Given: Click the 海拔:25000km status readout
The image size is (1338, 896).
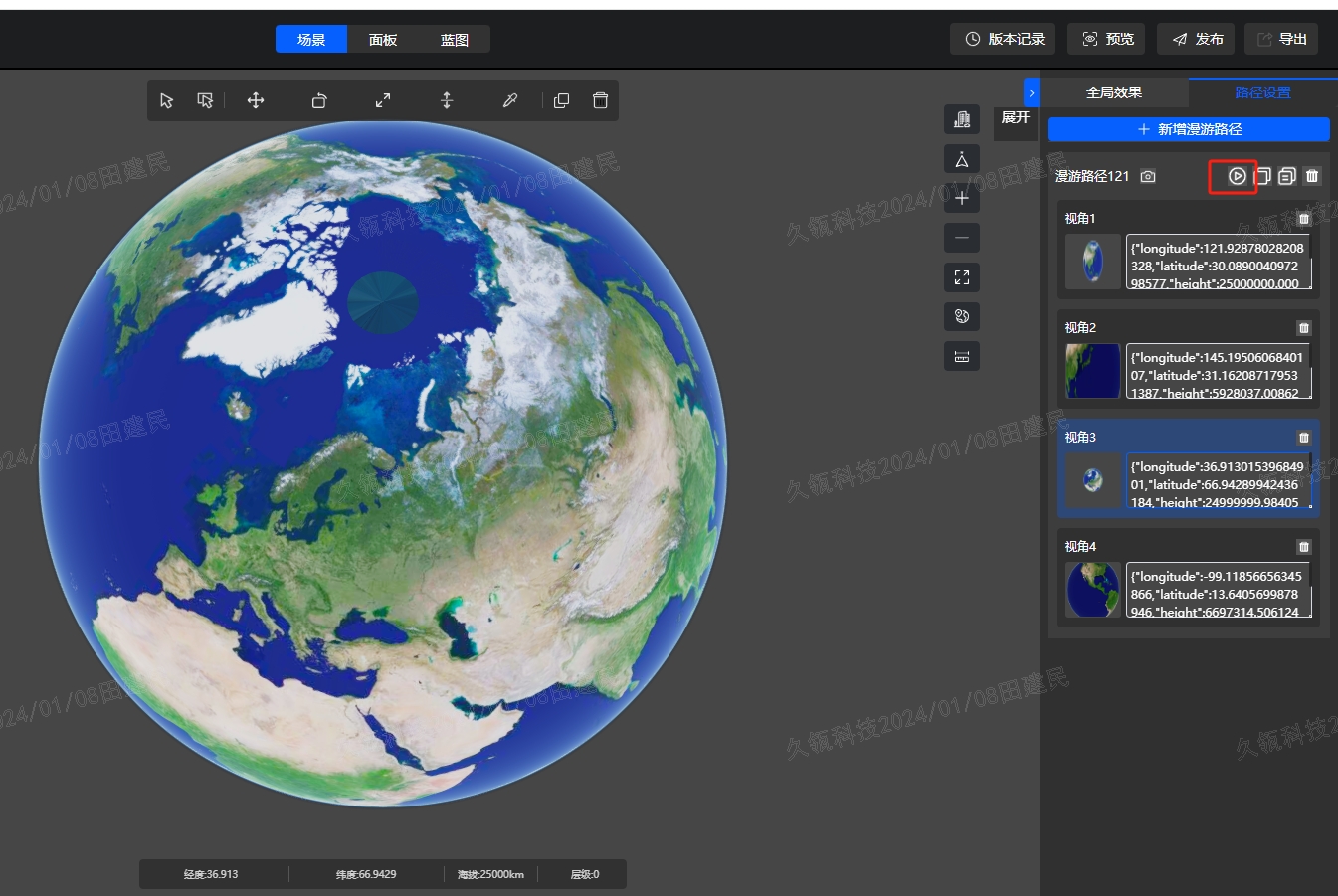Looking at the screenshot, I should coord(490,874).
